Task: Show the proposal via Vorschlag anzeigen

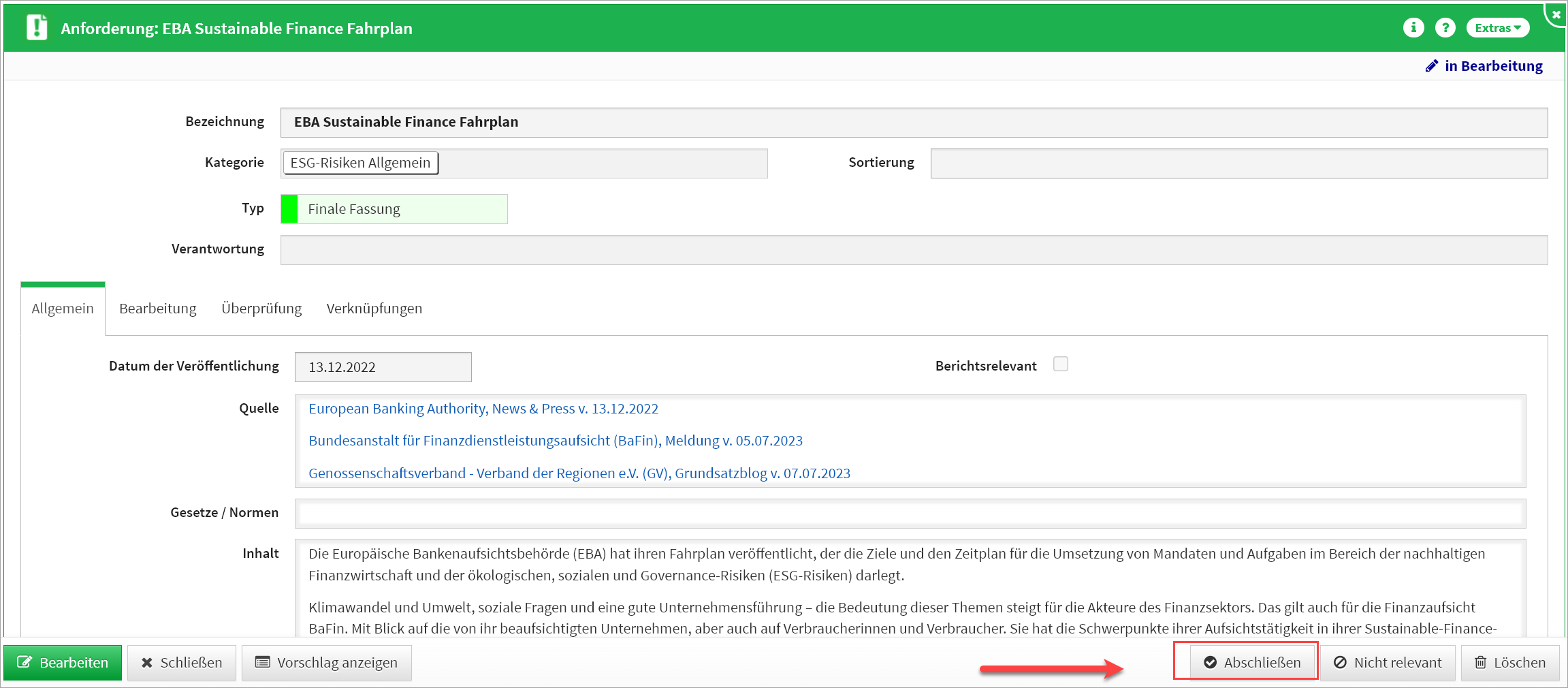Action: [x=326, y=663]
